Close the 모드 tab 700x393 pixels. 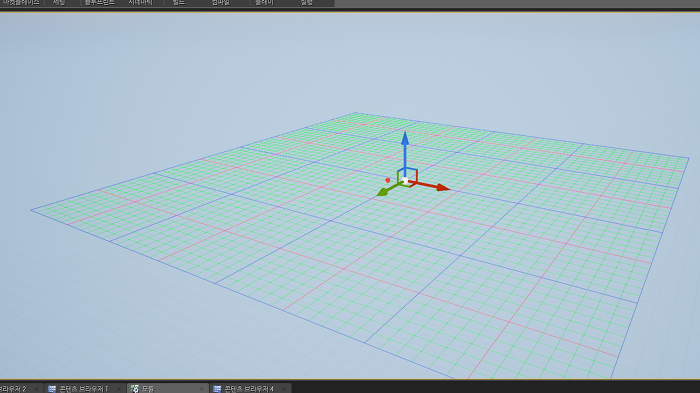click(202, 389)
